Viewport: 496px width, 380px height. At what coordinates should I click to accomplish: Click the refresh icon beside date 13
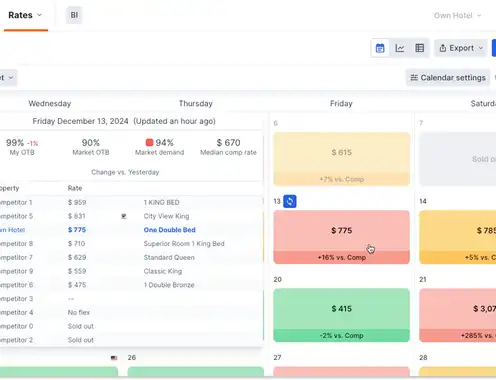(x=290, y=201)
